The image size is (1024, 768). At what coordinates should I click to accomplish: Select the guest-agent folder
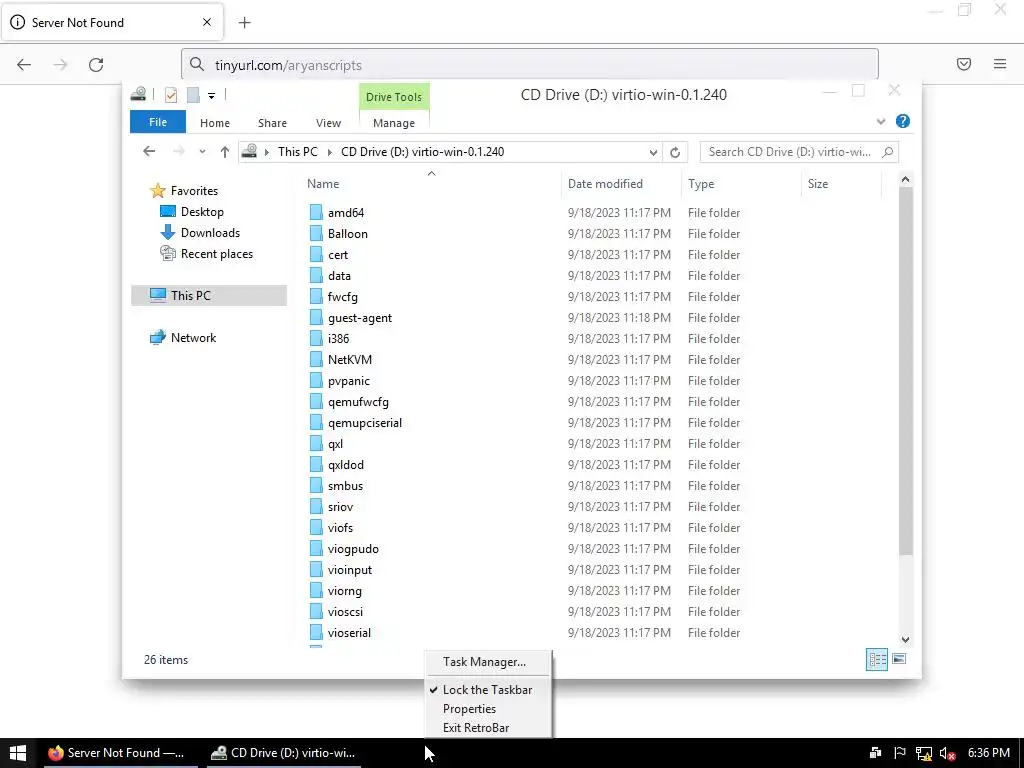click(x=360, y=317)
